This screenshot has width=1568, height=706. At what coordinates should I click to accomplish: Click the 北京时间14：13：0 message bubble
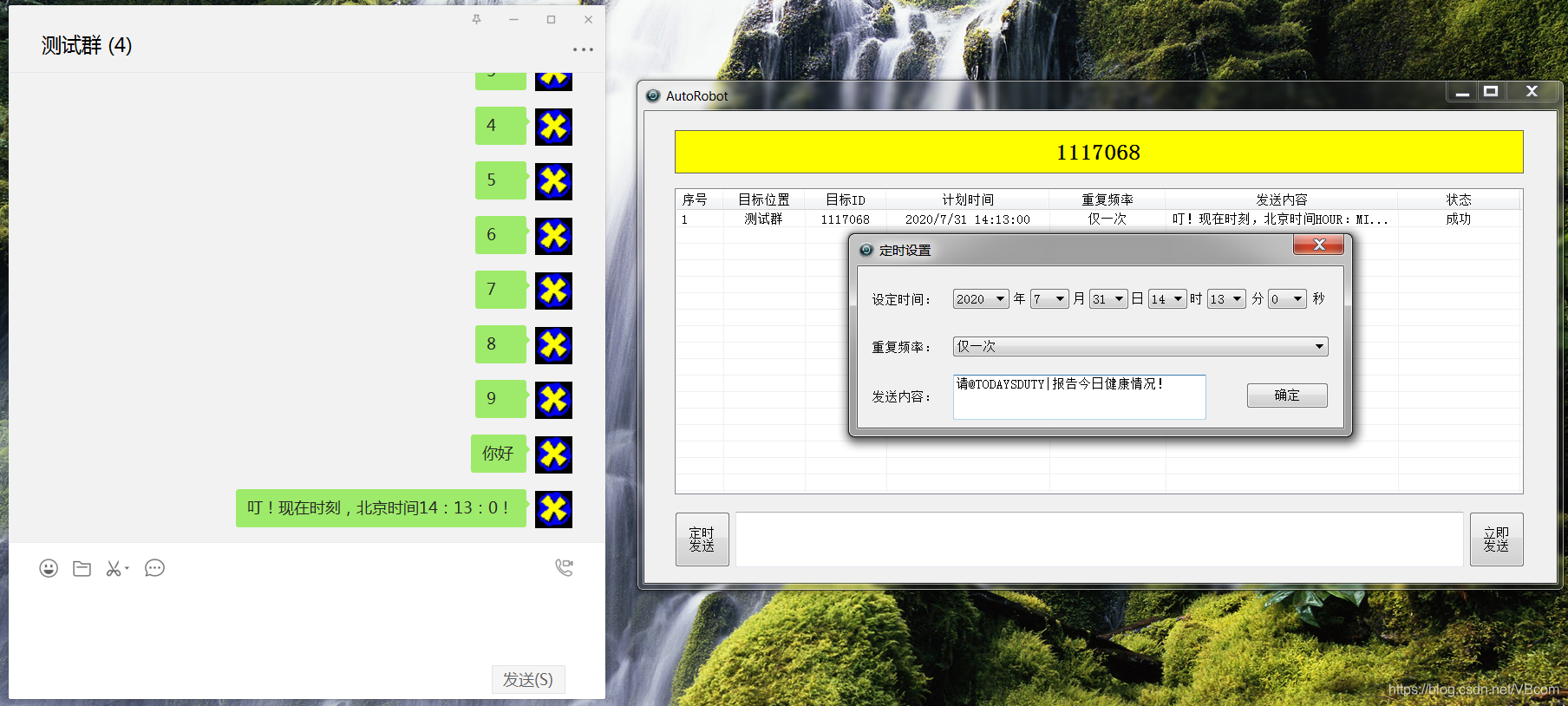(382, 508)
